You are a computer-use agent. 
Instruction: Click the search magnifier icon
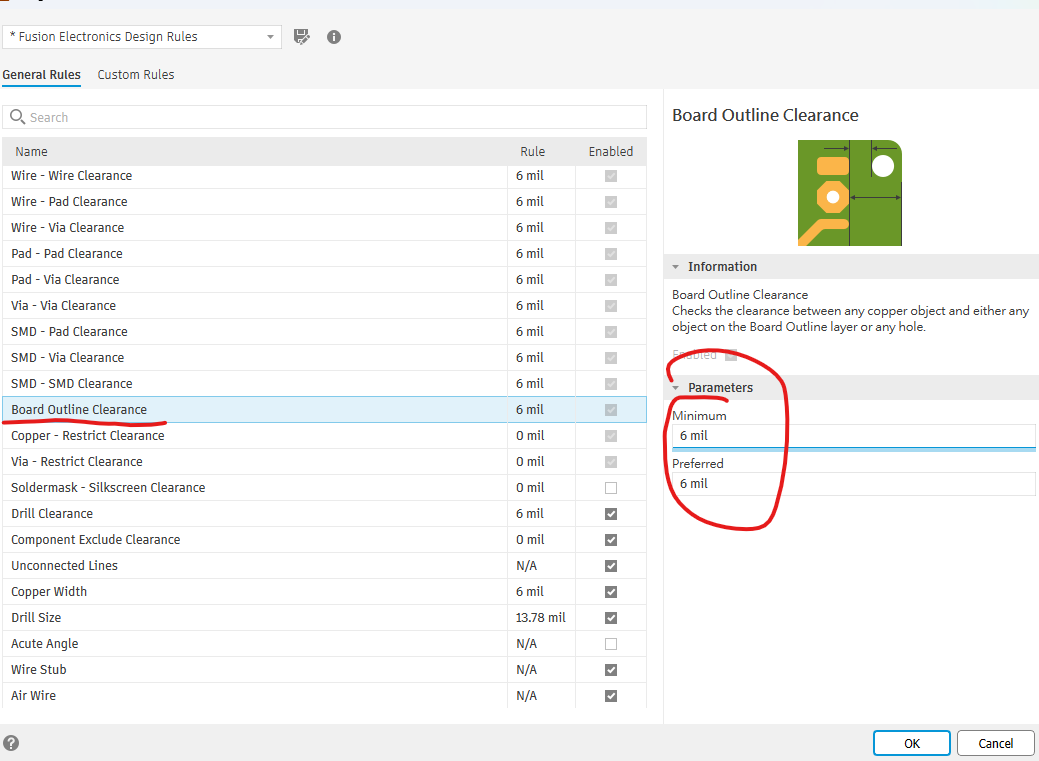(17, 118)
